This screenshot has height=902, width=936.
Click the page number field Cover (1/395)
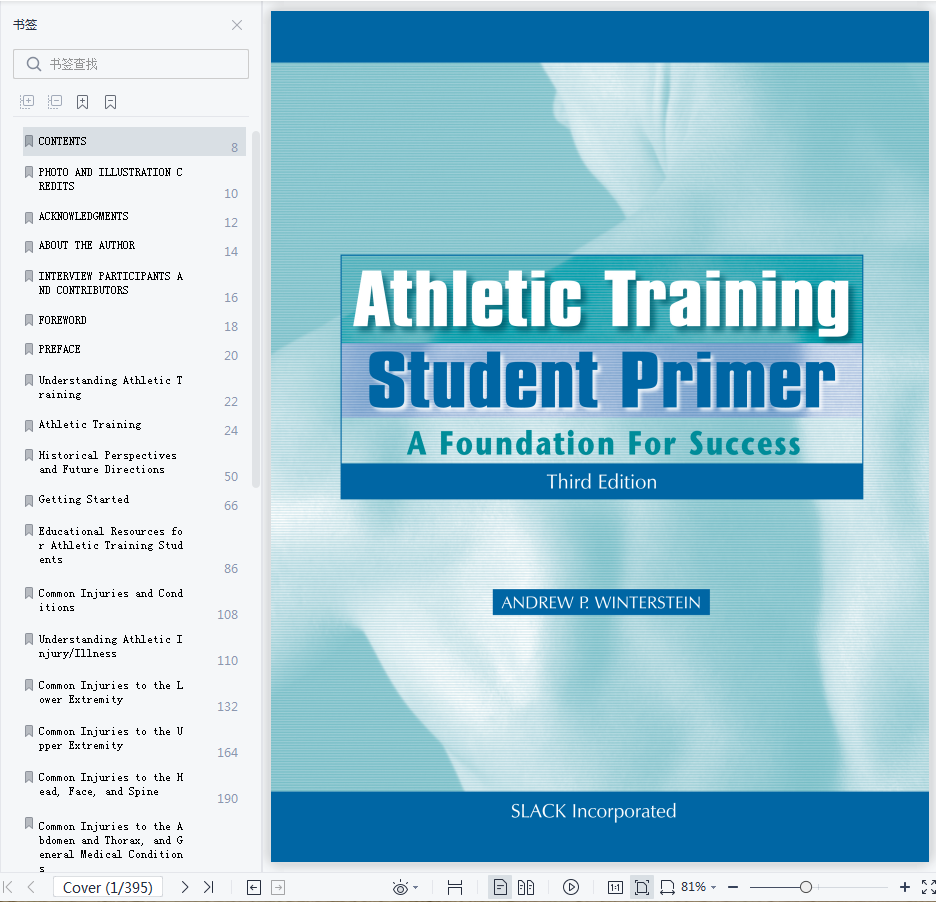(x=107, y=888)
